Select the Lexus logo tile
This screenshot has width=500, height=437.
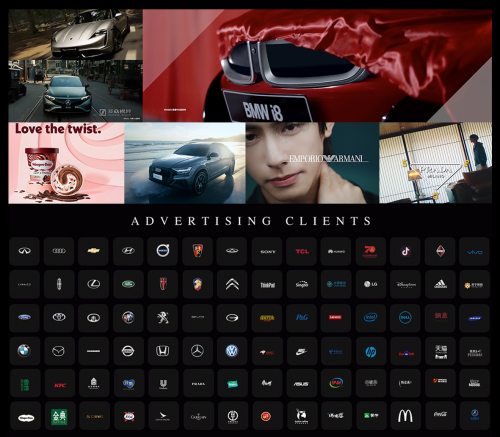point(93,284)
